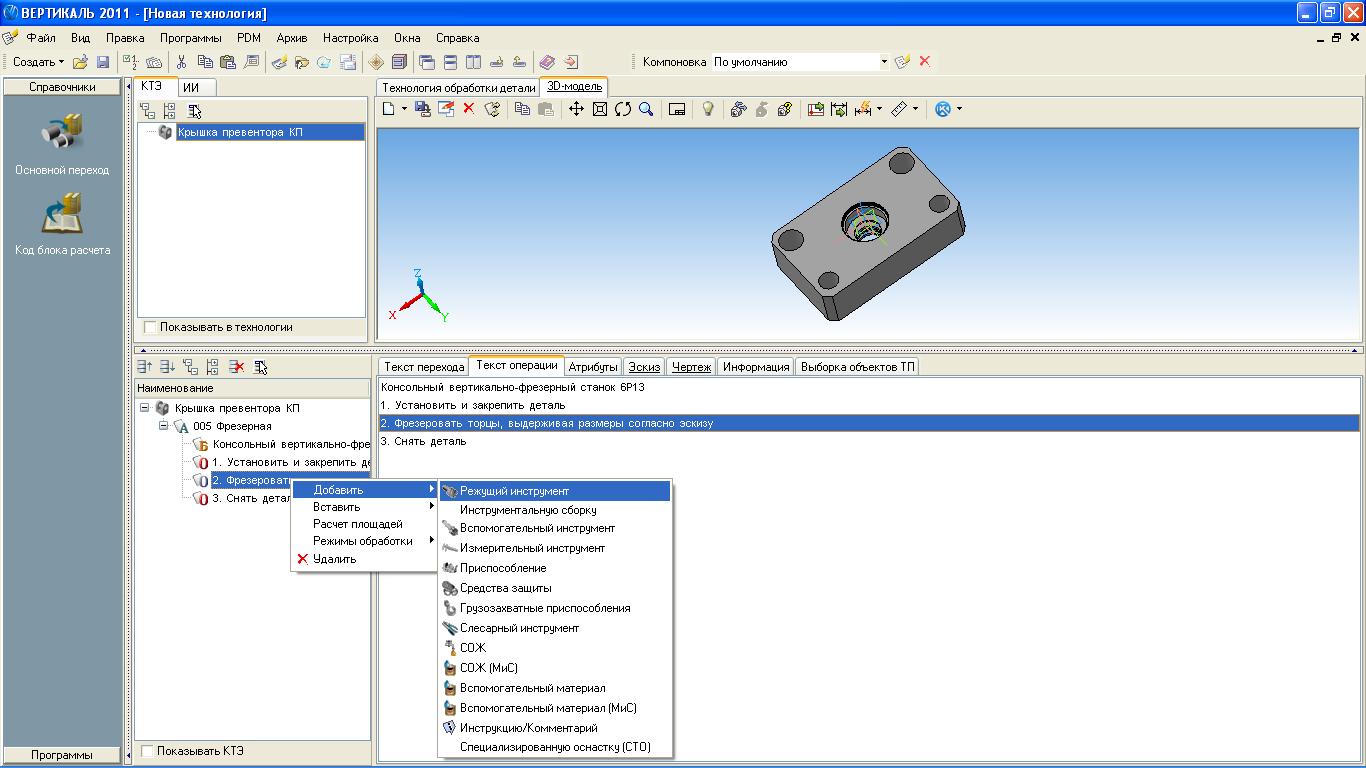1366x768 pixels.
Task: Select the rotate model tool
Action: point(623,109)
